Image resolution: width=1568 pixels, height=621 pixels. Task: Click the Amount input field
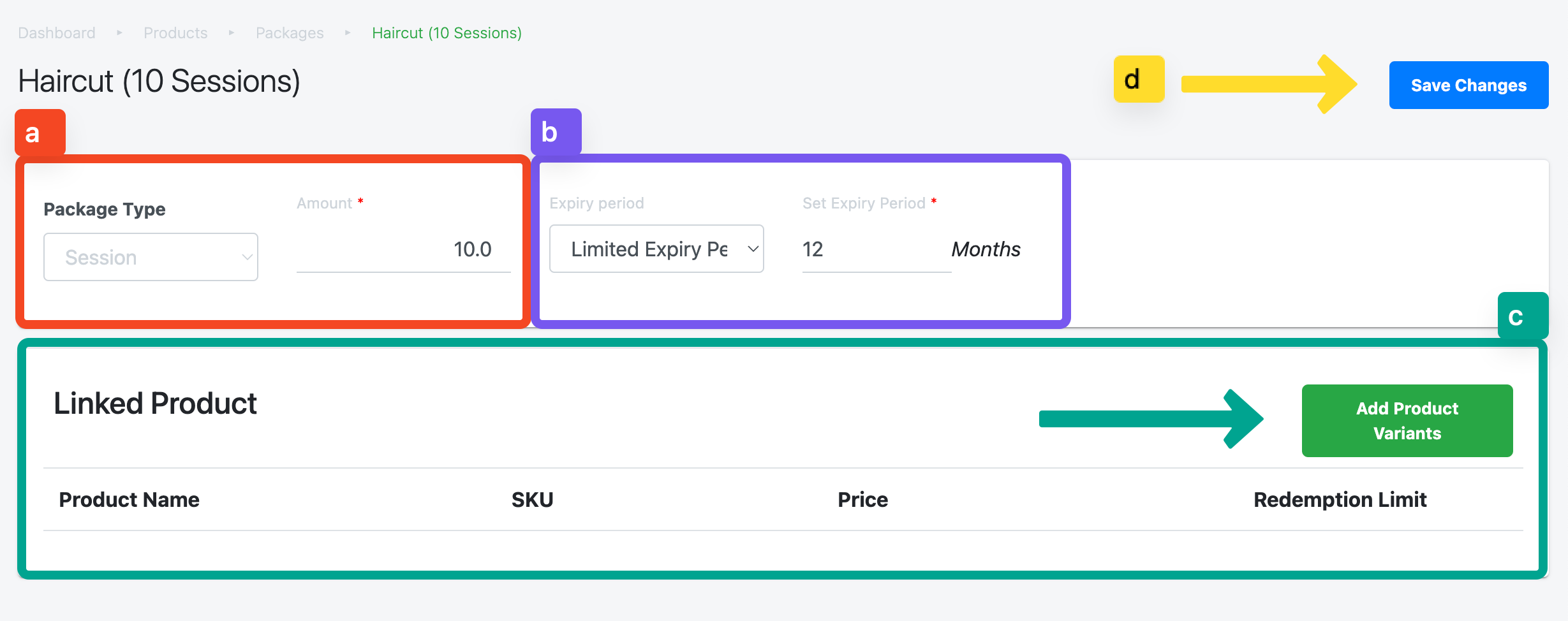(x=404, y=249)
